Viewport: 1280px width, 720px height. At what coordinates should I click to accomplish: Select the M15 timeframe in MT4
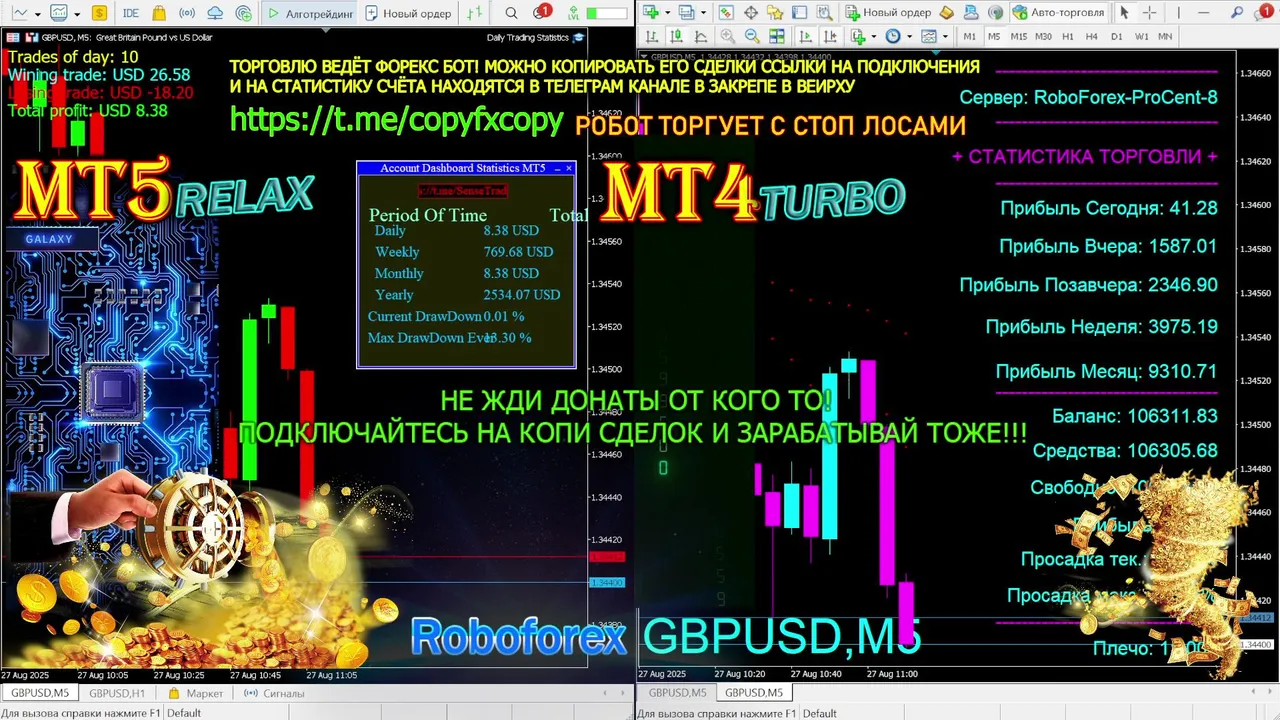click(1018, 36)
